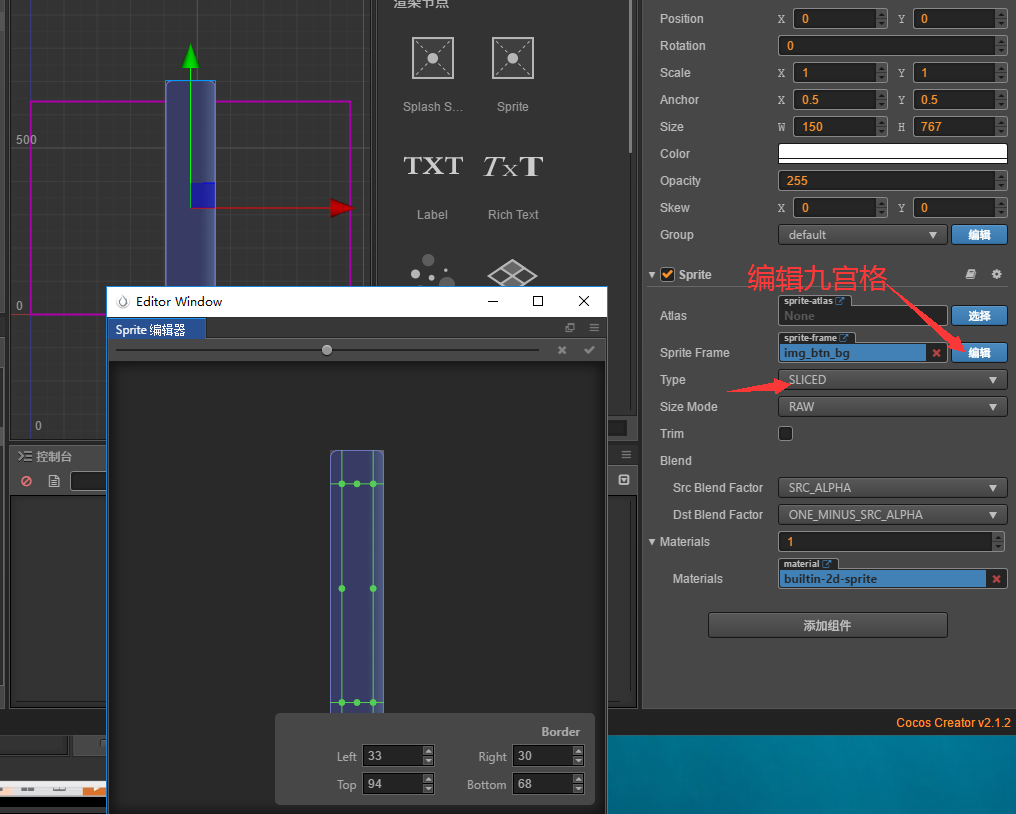Screen dimensions: 1016x814
Task: Click the 添加组件 button
Action: coord(827,625)
